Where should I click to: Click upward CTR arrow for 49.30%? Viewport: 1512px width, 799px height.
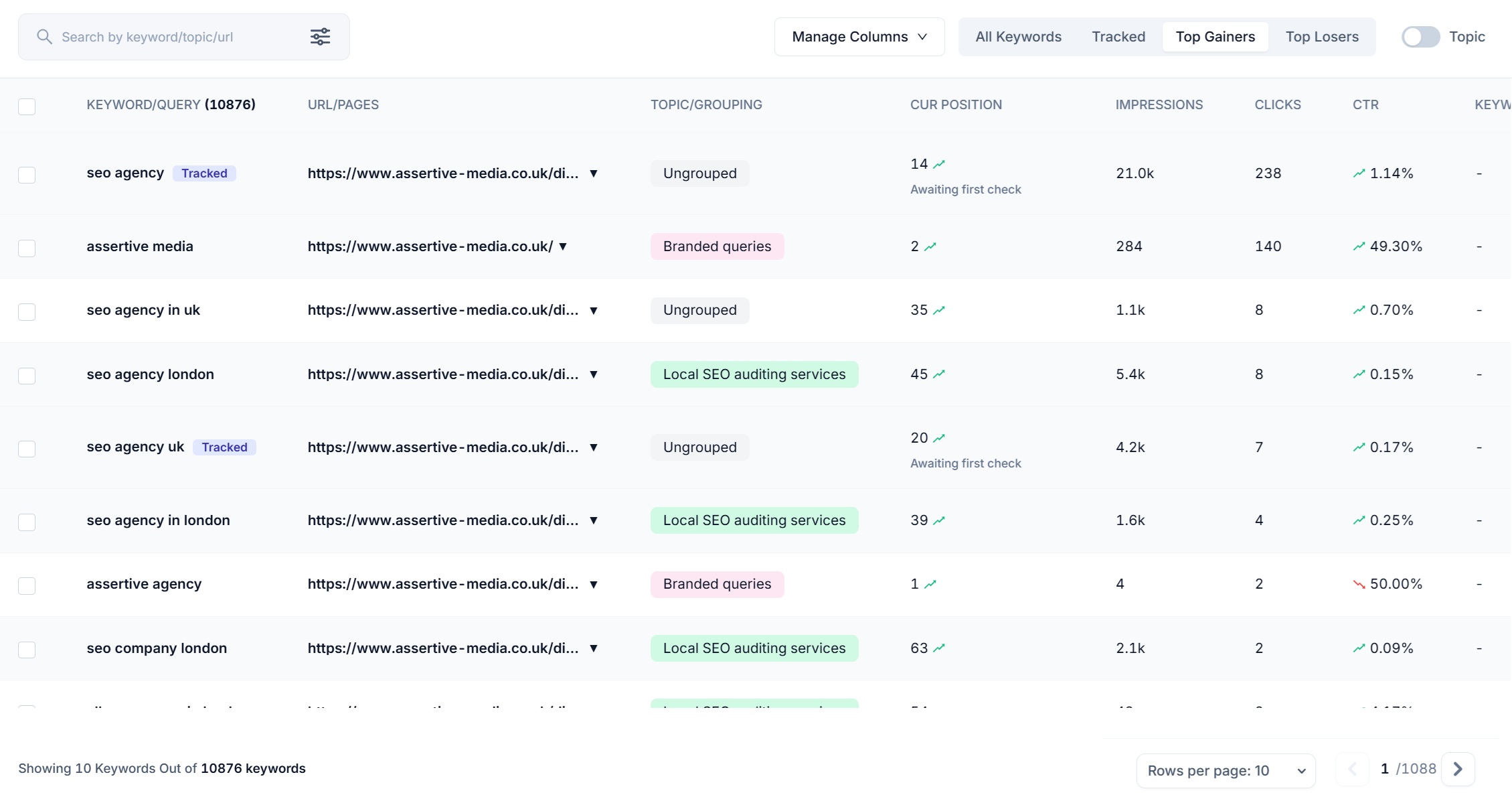tap(1359, 246)
